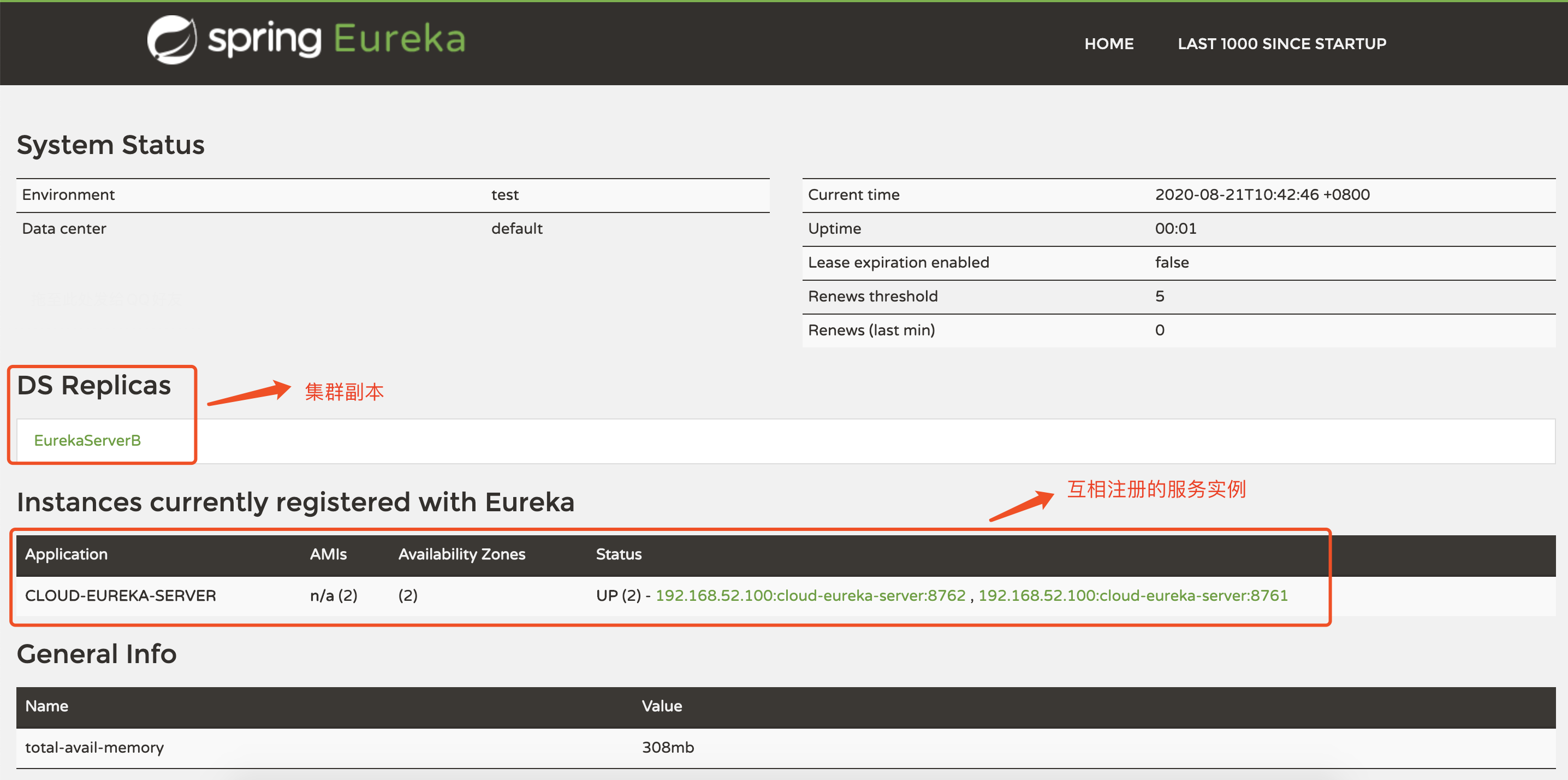Select the Renews threshold label
Screen dimensions: 1568x780
(873, 296)
